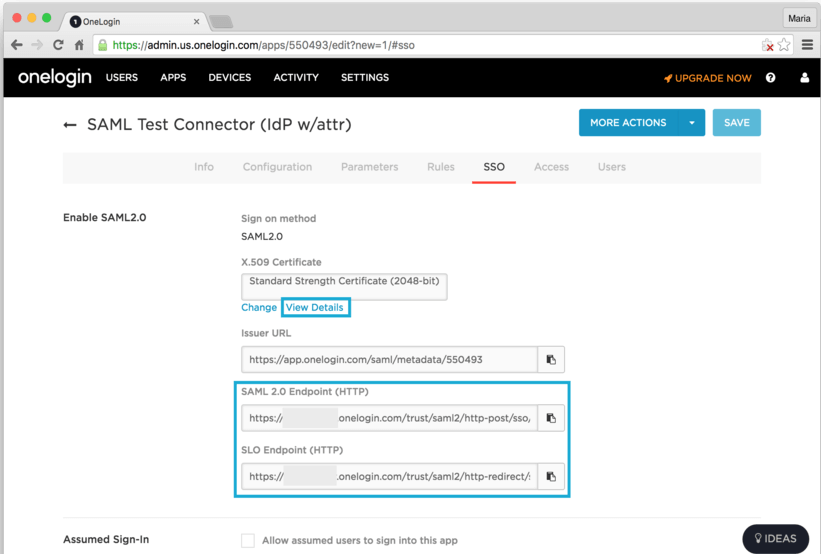This screenshot has height=554, width=821.
Task: Click the SAML 2.0 Endpoint field
Action: tap(389, 418)
